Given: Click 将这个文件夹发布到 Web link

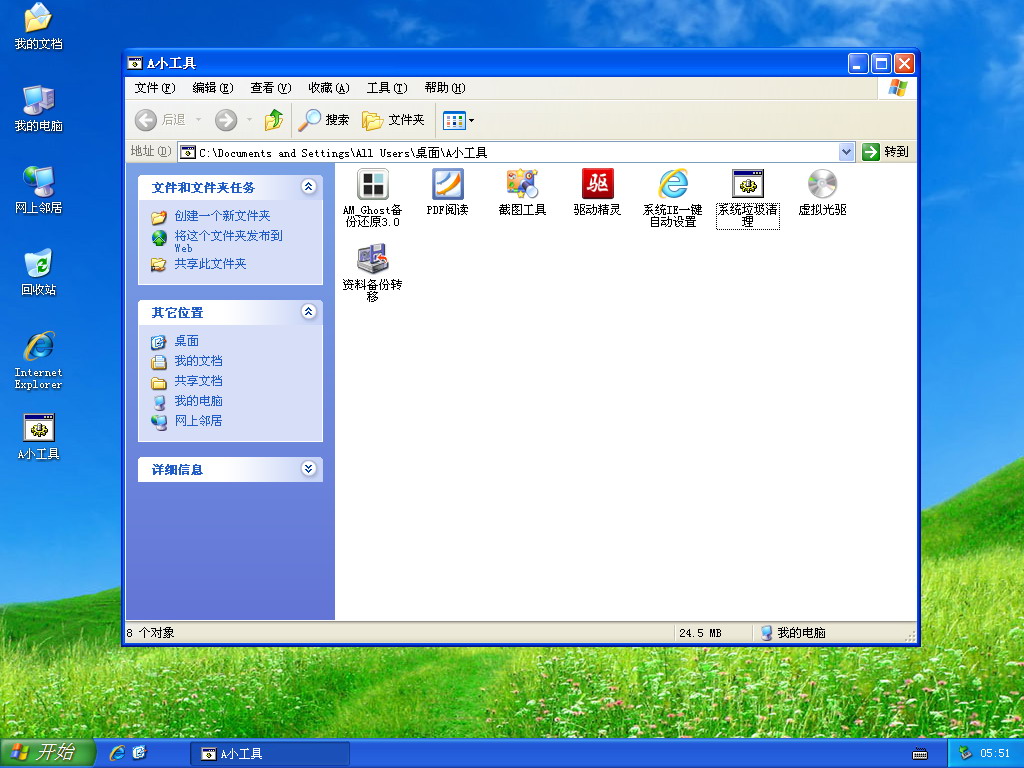Looking at the screenshot, I should click(x=228, y=241).
